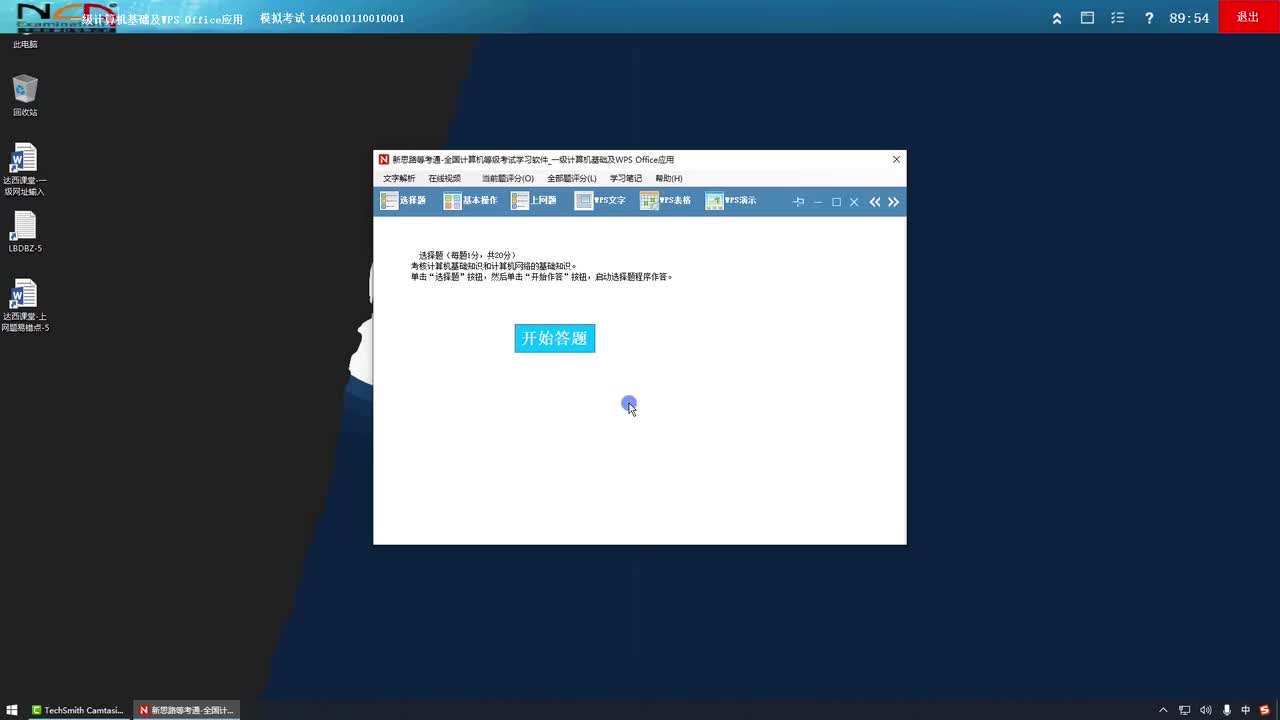The image size is (1280, 720).
Task: Click the 新思路等考通 title bar app icon
Action: point(384,160)
